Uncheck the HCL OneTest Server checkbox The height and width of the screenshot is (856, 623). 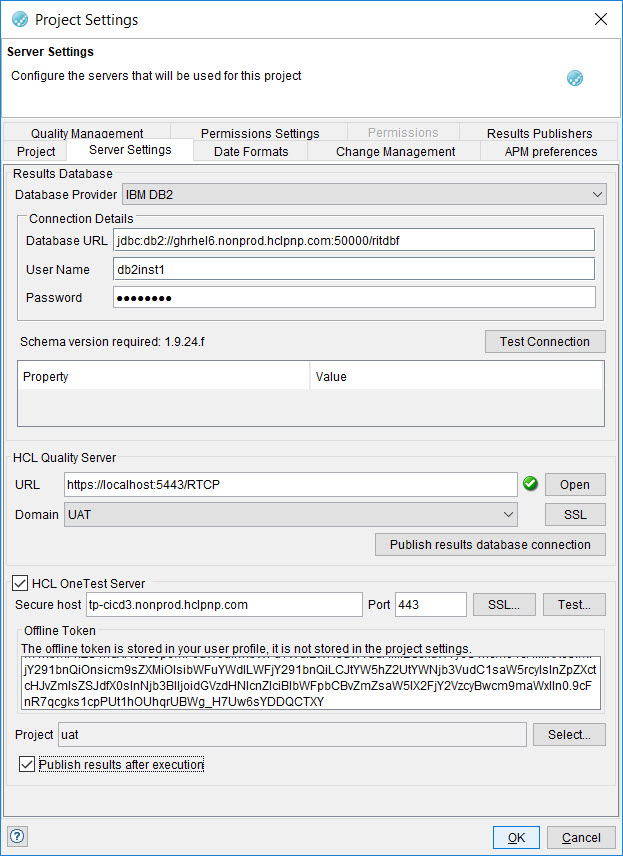pos(20,583)
